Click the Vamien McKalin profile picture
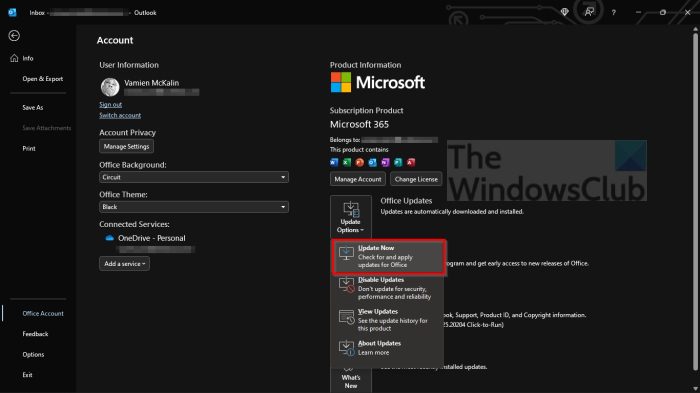This screenshot has height=393, width=700. [110, 87]
